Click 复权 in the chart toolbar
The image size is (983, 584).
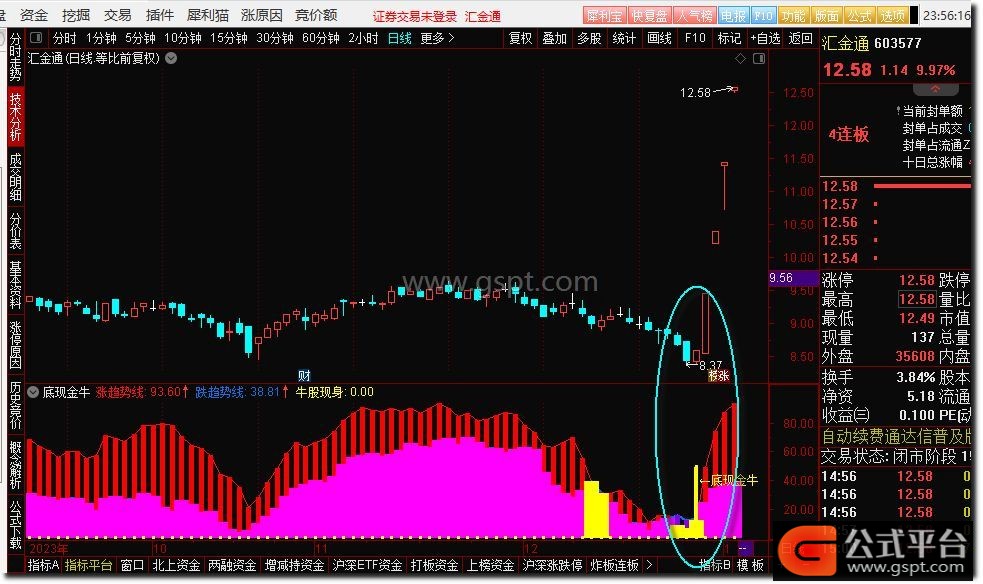click(x=520, y=38)
